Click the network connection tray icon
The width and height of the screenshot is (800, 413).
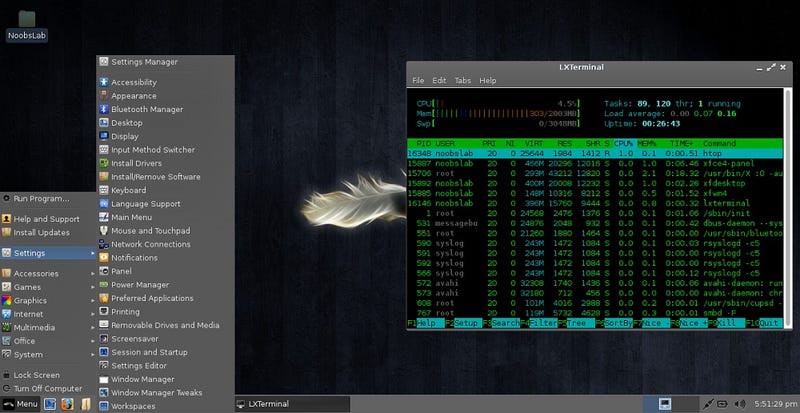[708, 404]
